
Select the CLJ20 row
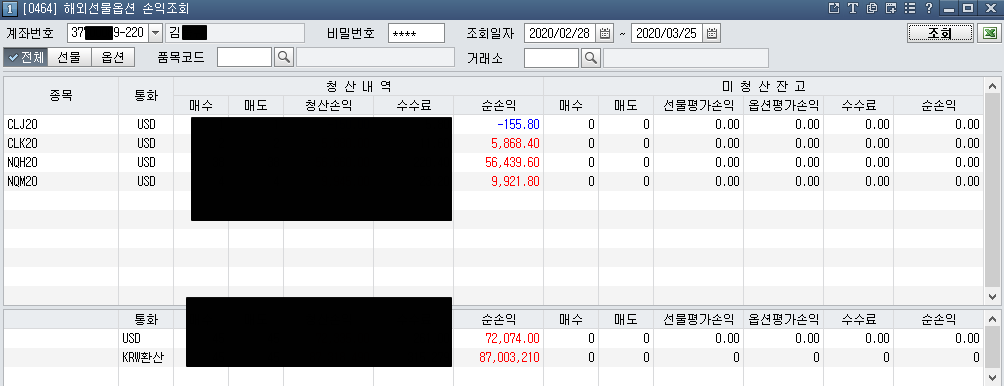point(494,124)
